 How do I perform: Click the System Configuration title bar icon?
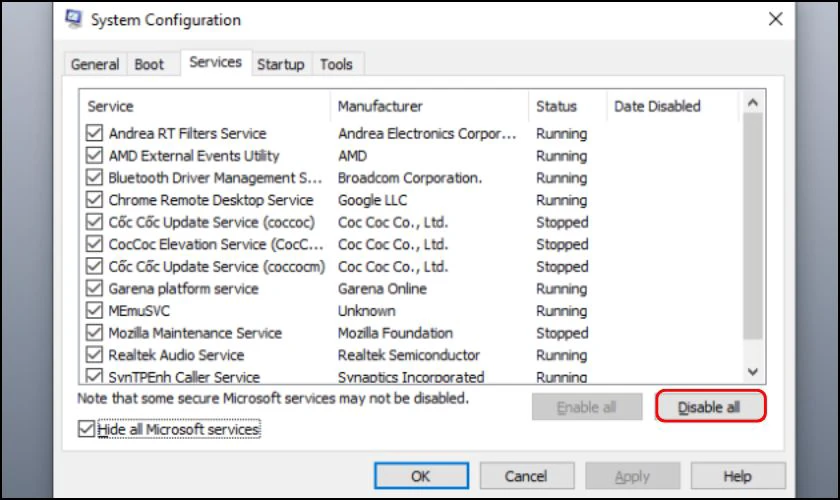74,19
